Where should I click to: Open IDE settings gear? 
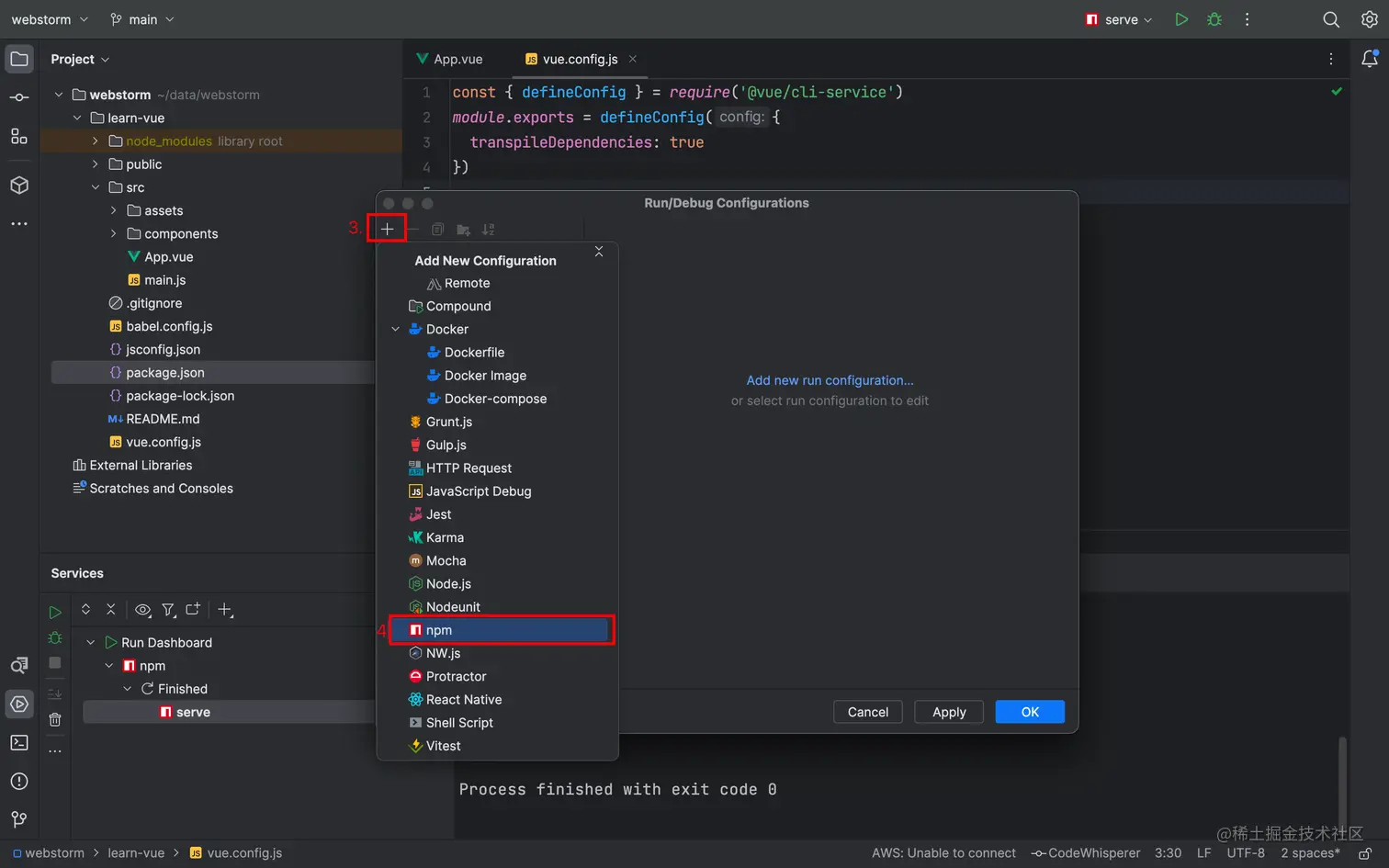1369,19
